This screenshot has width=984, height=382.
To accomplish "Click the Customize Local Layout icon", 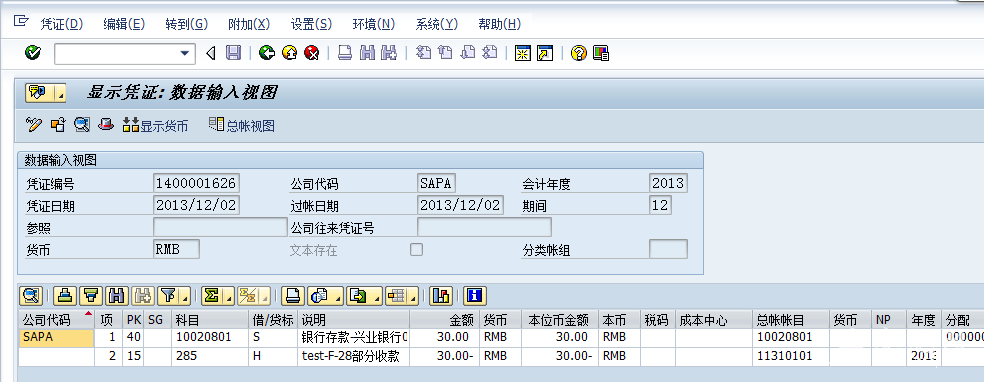I will (x=601, y=53).
